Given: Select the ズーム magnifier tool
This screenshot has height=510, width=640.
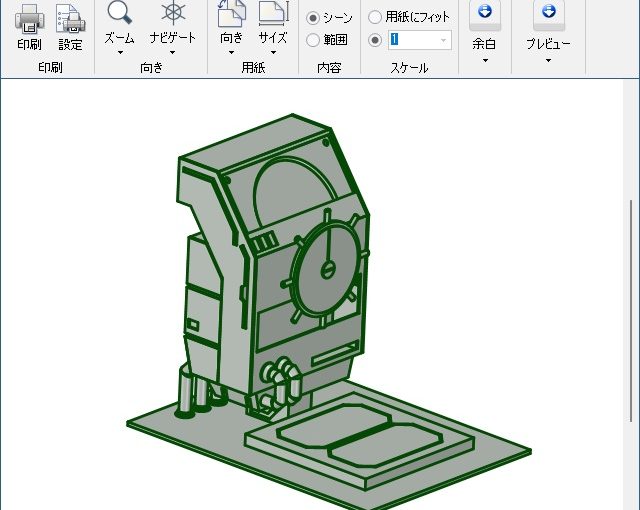Looking at the screenshot, I should click(x=120, y=14).
